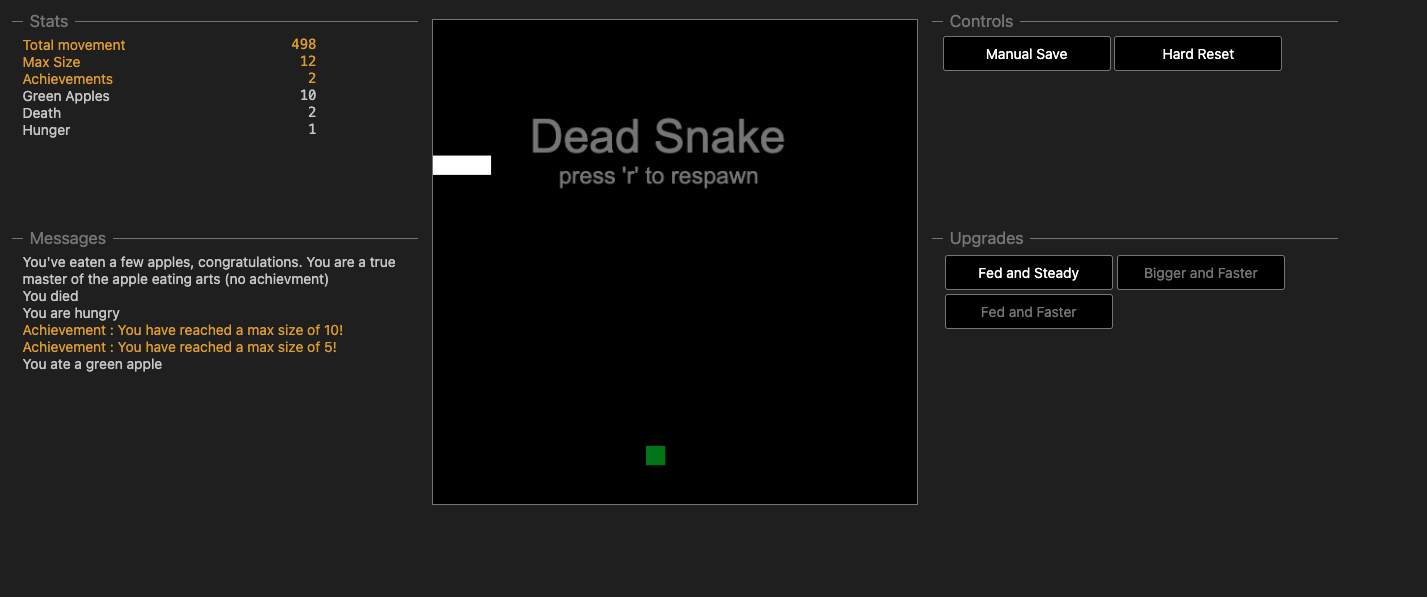Click the green apple in the game
Screen dimensions: 1427x597
656,456
